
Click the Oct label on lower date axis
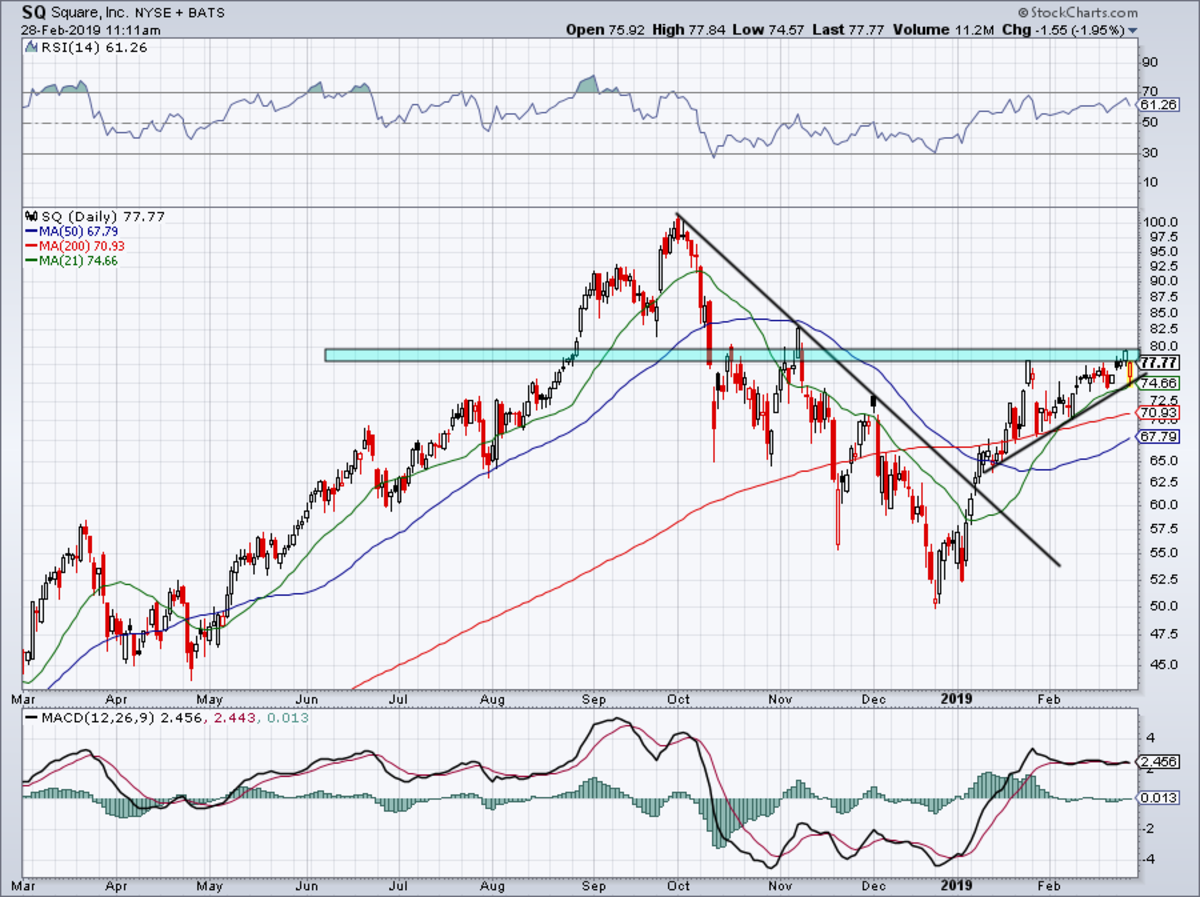pyautogui.click(x=680, y=887)
